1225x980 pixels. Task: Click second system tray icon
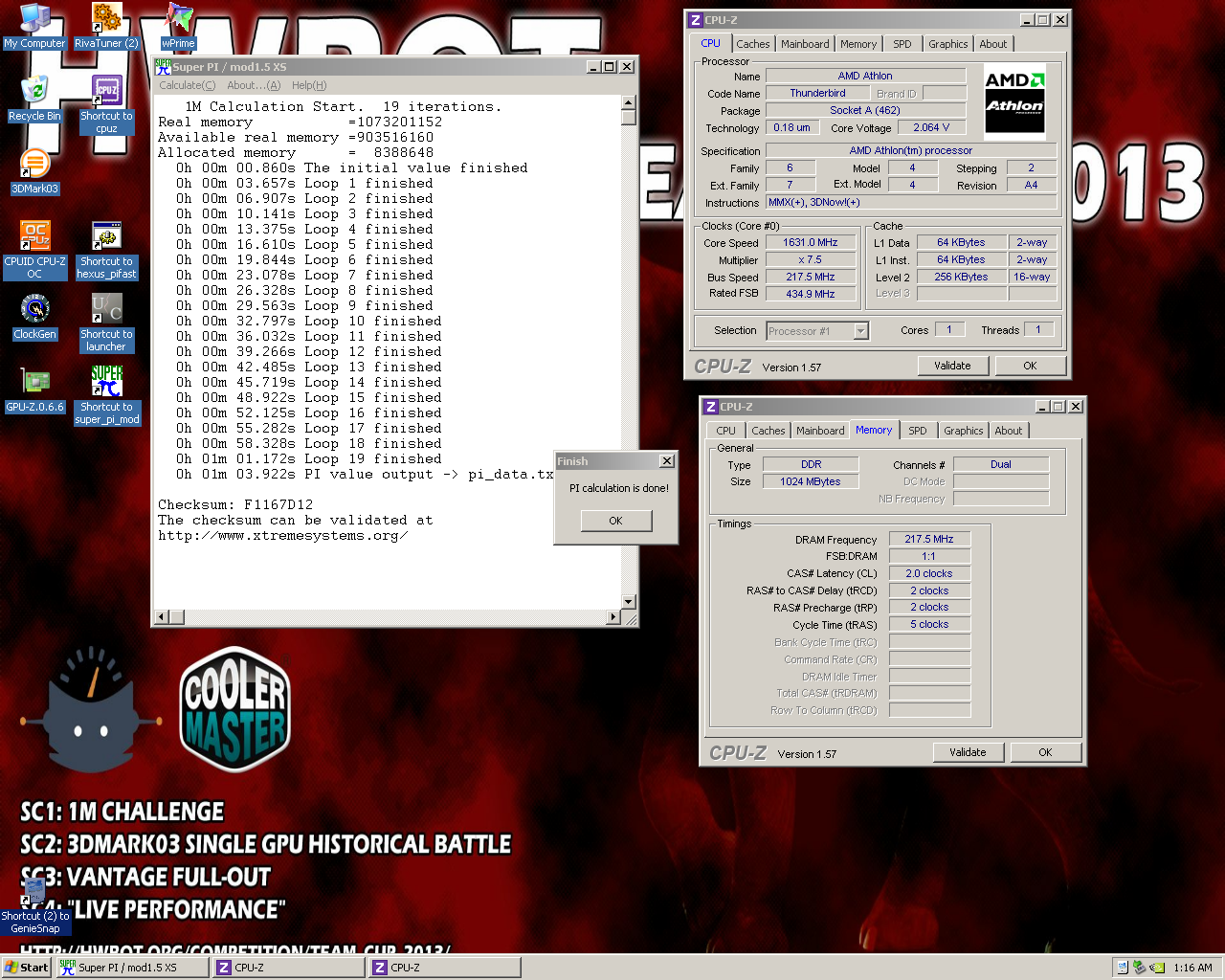click(1140, 968)
